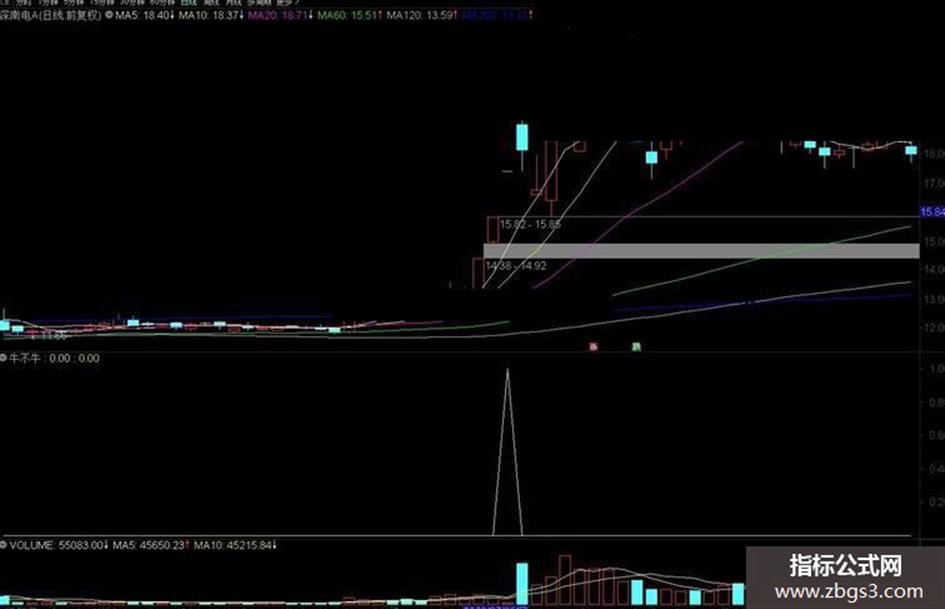Switch to the 60分钟 period tab

pos(162,2)
